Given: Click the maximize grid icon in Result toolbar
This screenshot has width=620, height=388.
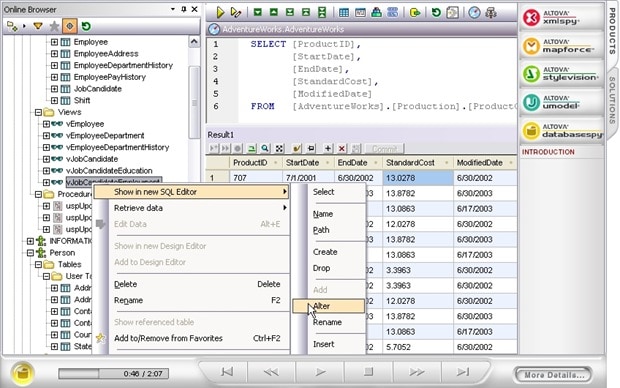Looking at the screenshot, I should point(279,149).
